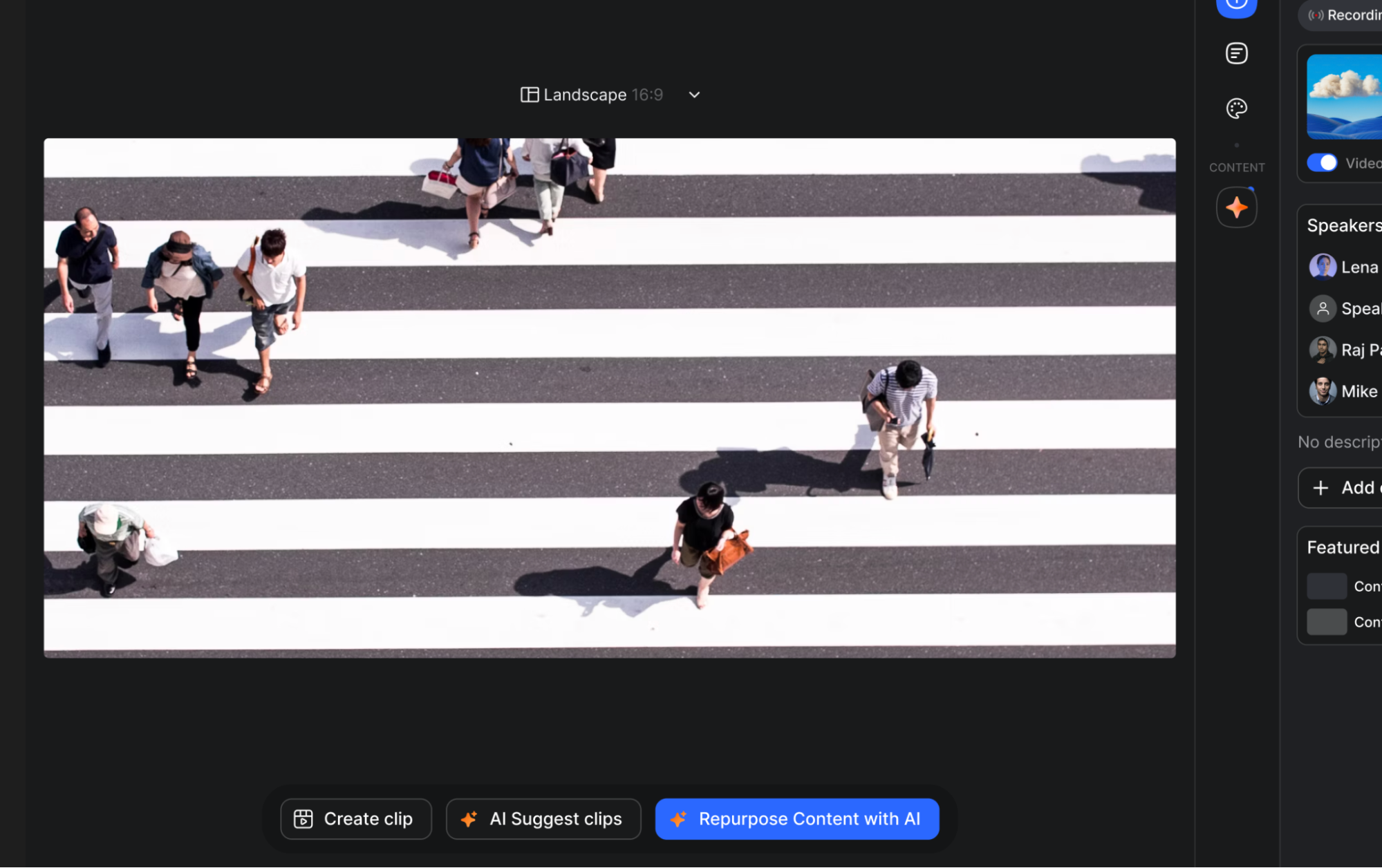Click the Featured section heading

click(x=1343, y=548)
